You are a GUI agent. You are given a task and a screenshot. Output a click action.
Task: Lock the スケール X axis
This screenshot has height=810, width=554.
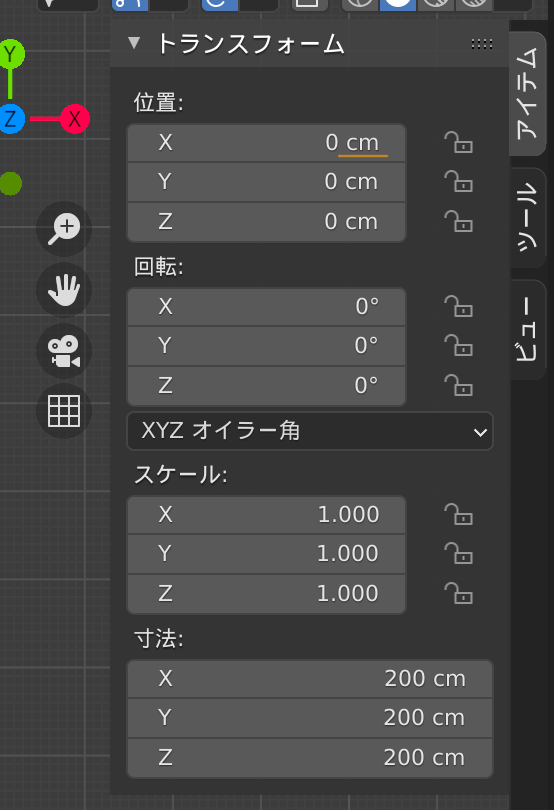tap(458, 515)
